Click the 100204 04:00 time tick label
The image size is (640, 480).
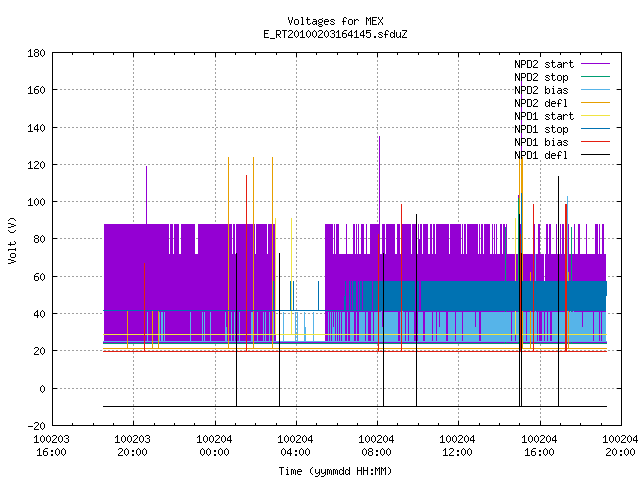[295, 446]
